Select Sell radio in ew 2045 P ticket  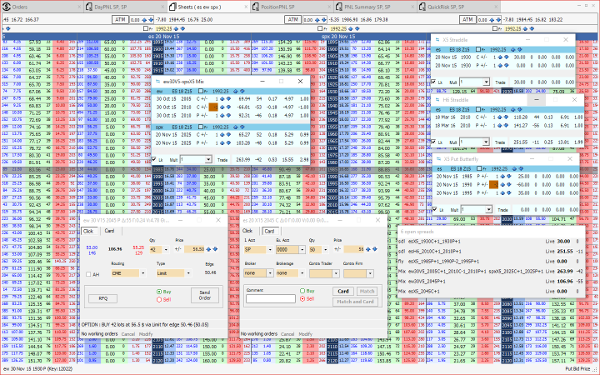pyautogui.click(x=159, y=300)
